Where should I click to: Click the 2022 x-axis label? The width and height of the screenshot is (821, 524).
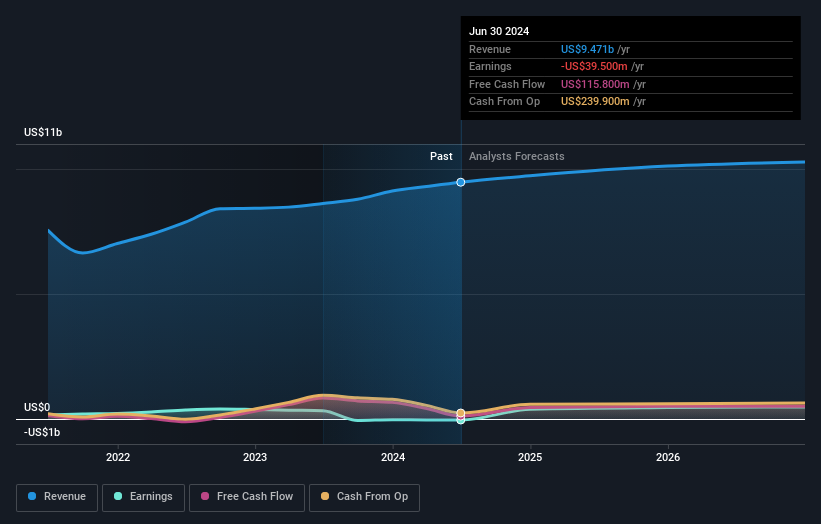(x=118, y=457)
